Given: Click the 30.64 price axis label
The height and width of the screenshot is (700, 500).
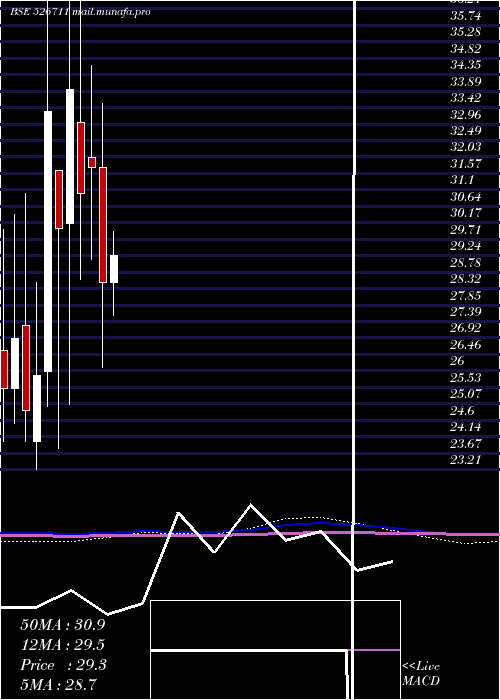Looking at the screenshot, I should click(466, 197).
